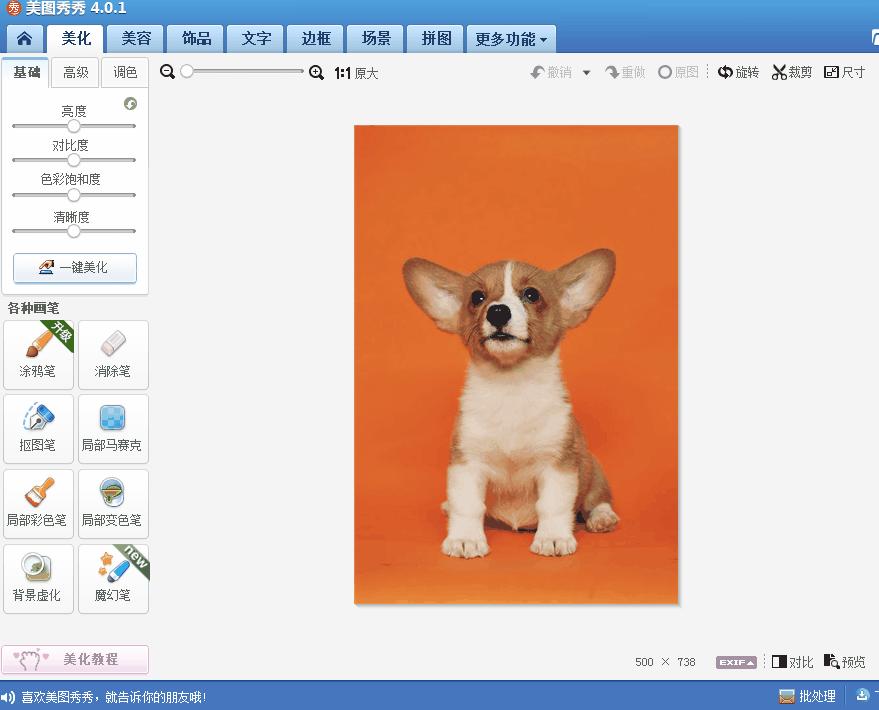
Task: Toggle the 对比 compare view
Action: (x=792, y=662)
